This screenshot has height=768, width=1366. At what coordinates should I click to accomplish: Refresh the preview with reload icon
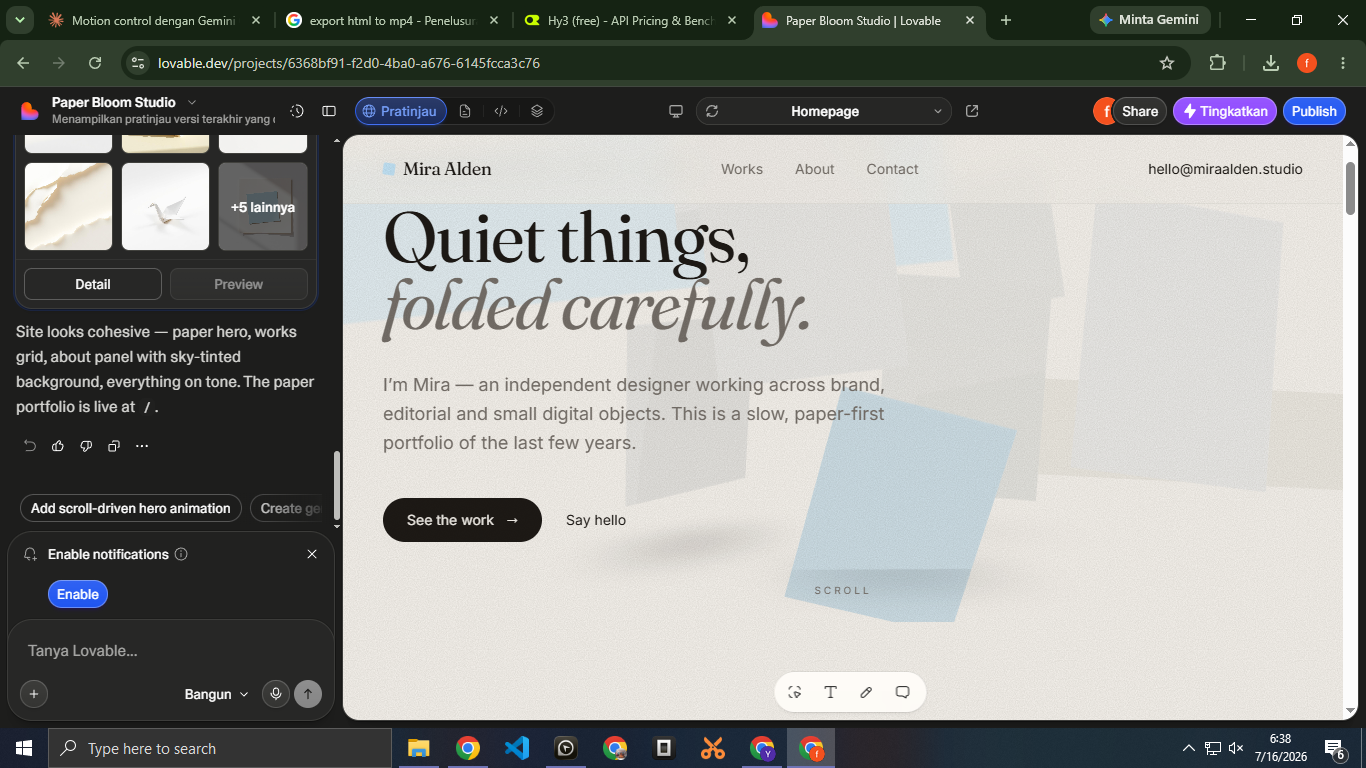(712, 111)
